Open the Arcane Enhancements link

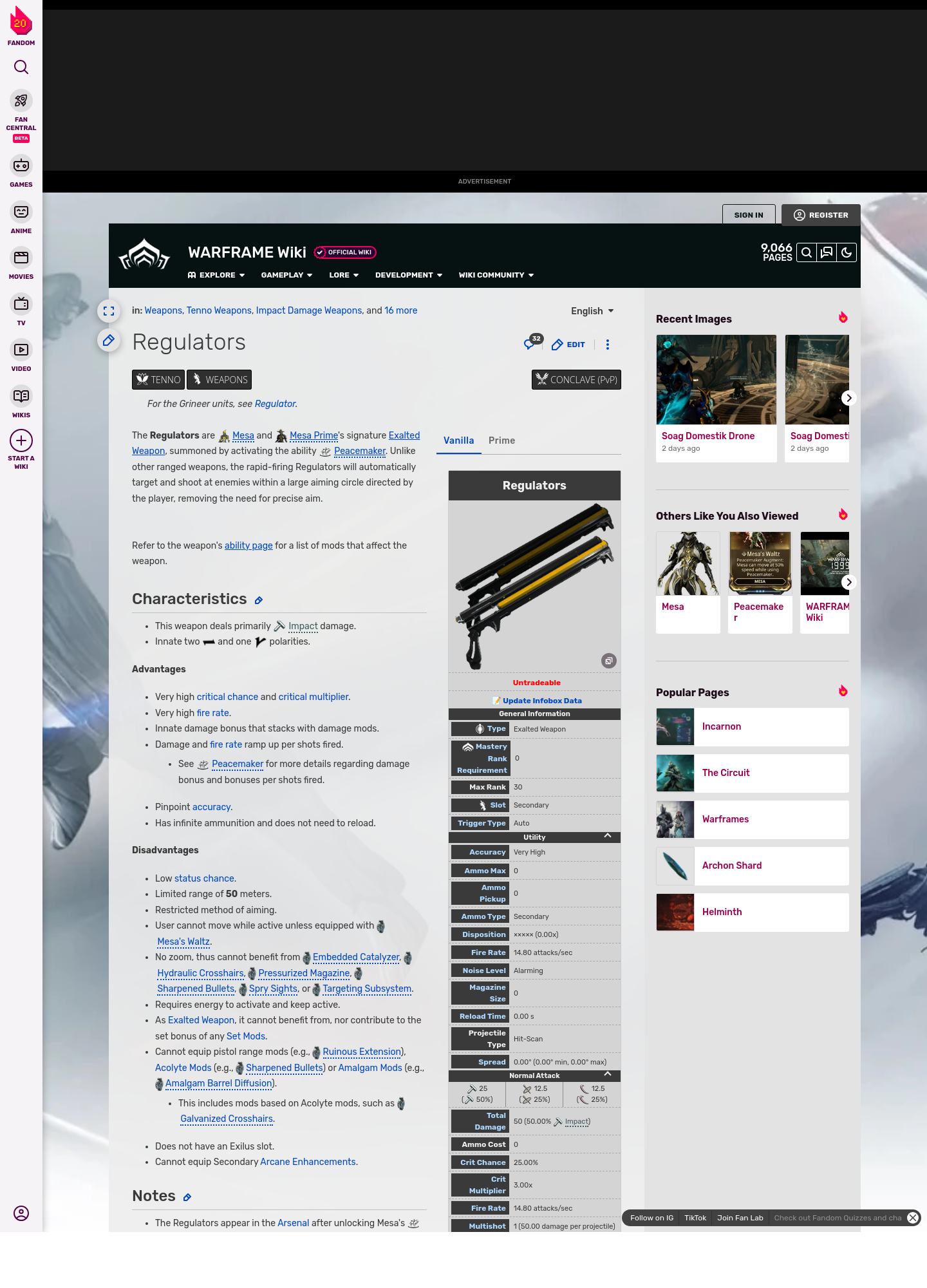[308, 1162]
